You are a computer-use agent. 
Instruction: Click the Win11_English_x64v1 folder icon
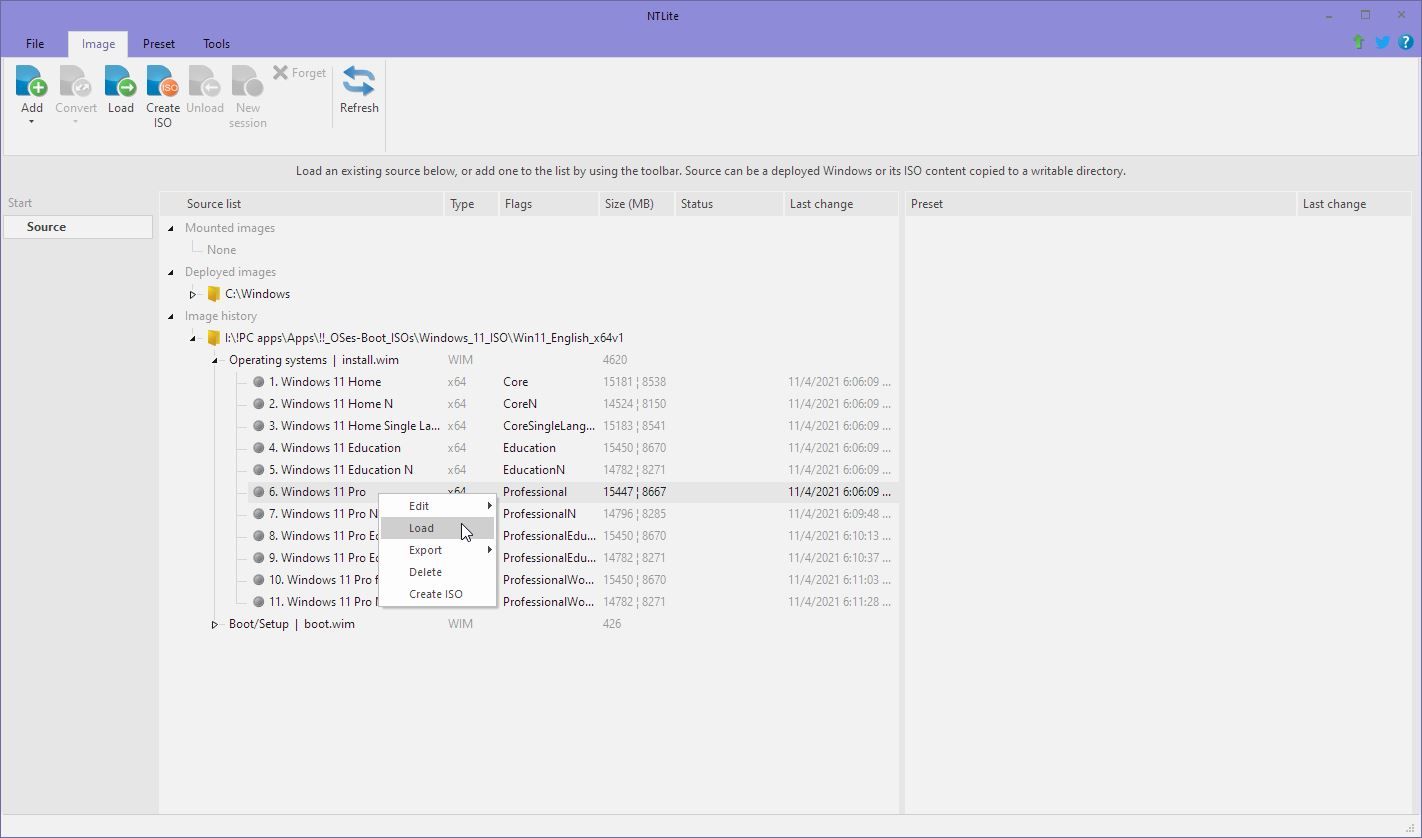tap(213, 338)
